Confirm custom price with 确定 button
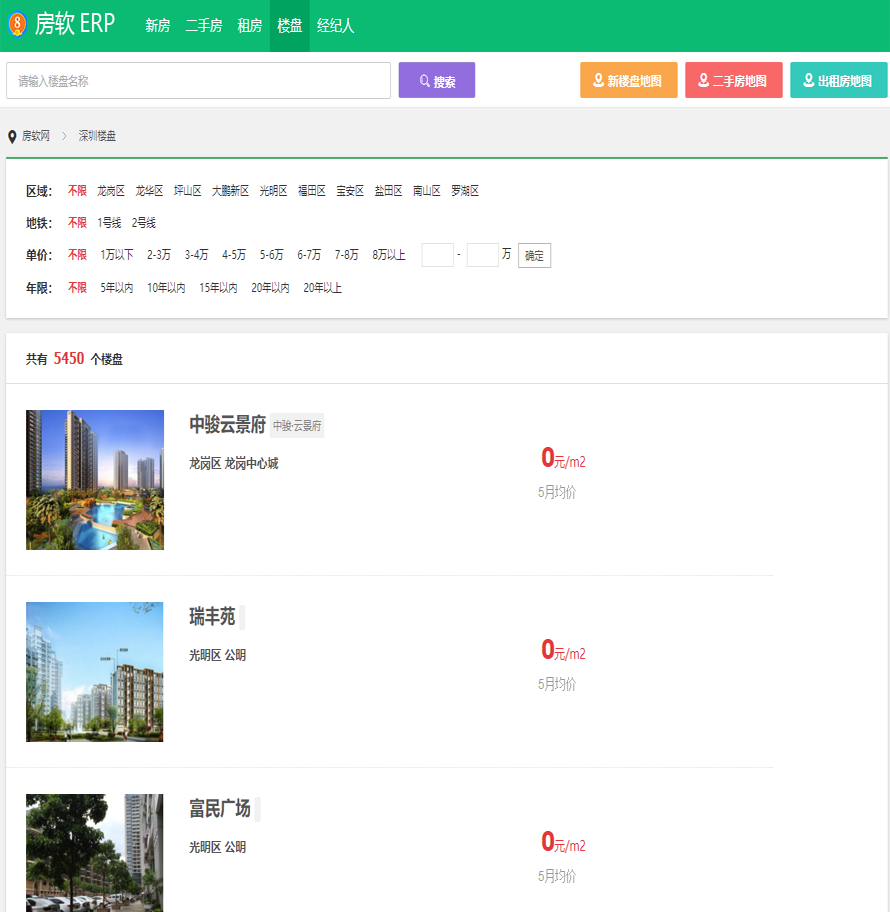890x912 pixels. [535, 255]
